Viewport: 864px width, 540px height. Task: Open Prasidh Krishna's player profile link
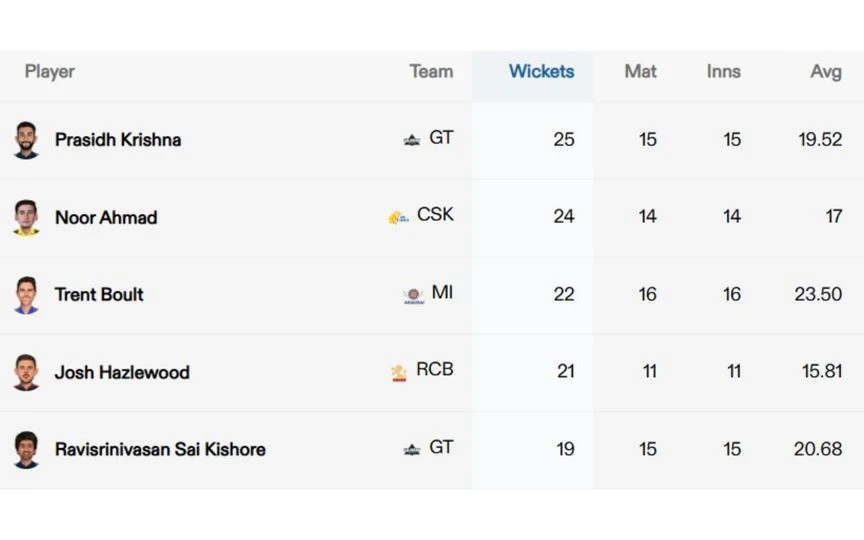tap(118, 140)
